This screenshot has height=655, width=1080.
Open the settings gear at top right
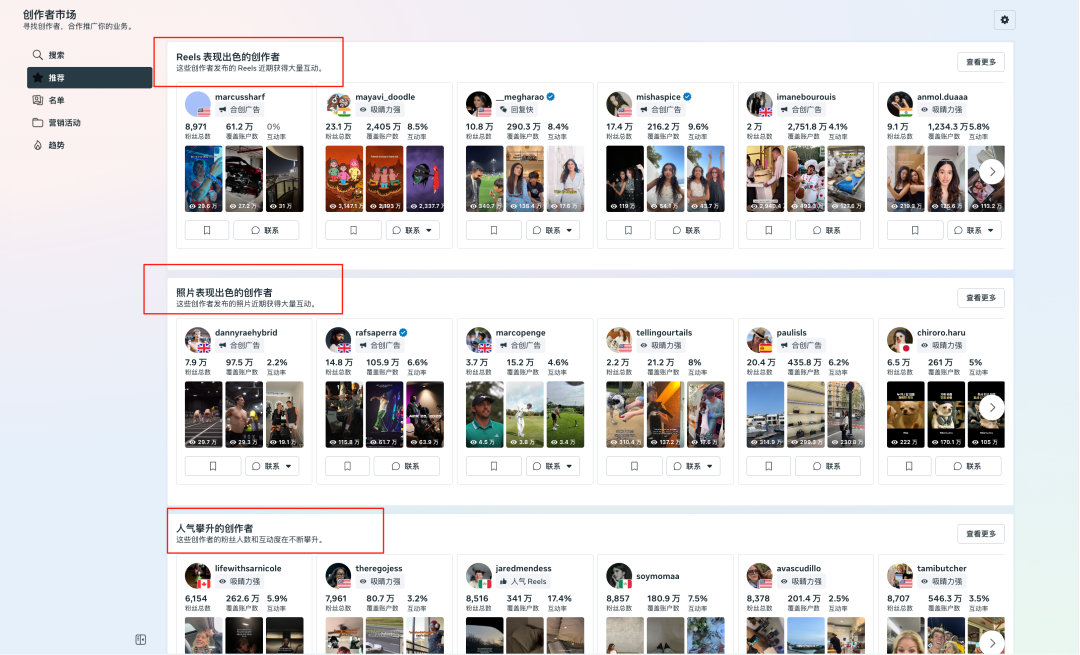coord(1004,19)
